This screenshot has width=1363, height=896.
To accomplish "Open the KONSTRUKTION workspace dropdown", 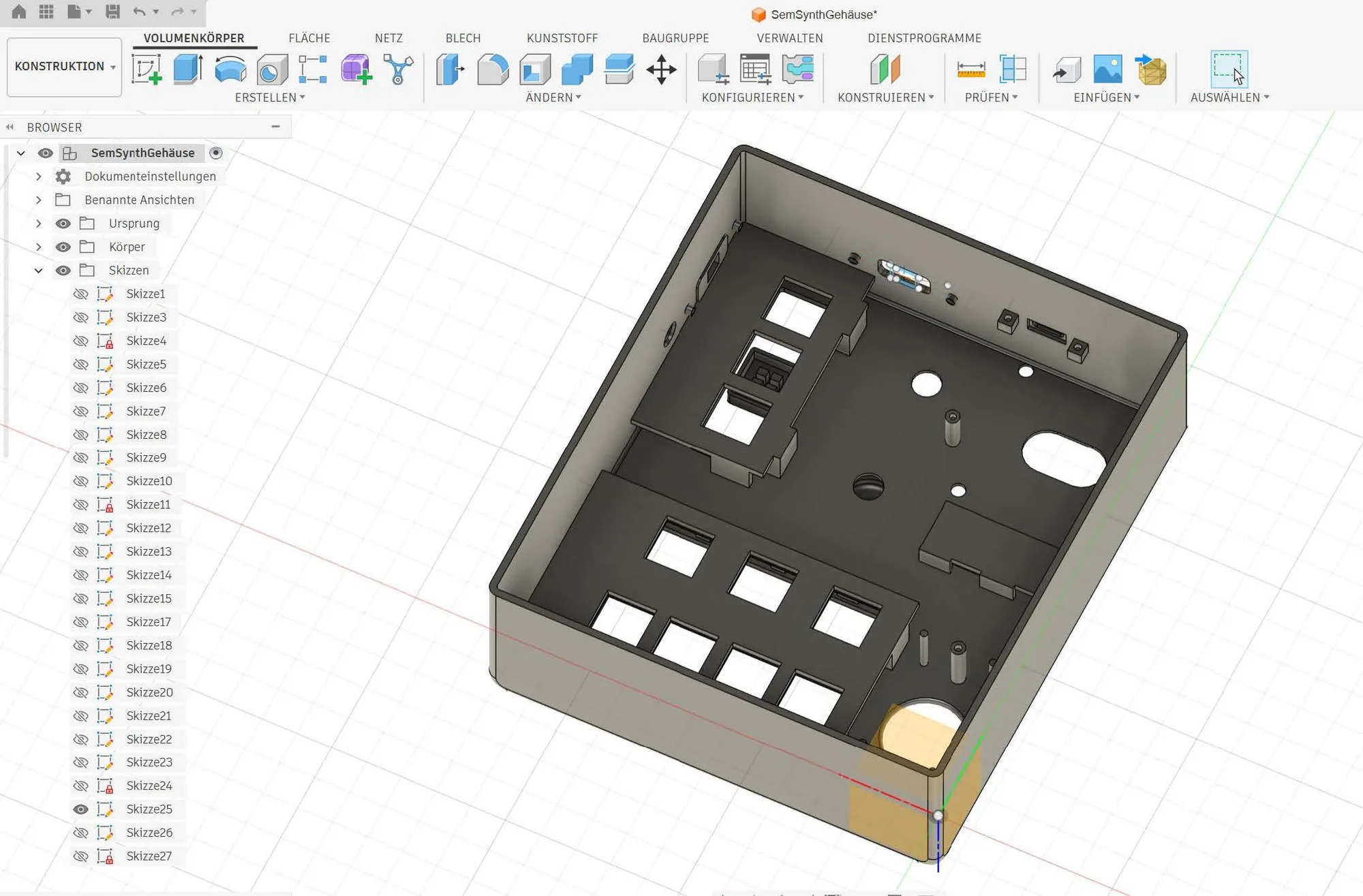I will (x=65, y=67).
